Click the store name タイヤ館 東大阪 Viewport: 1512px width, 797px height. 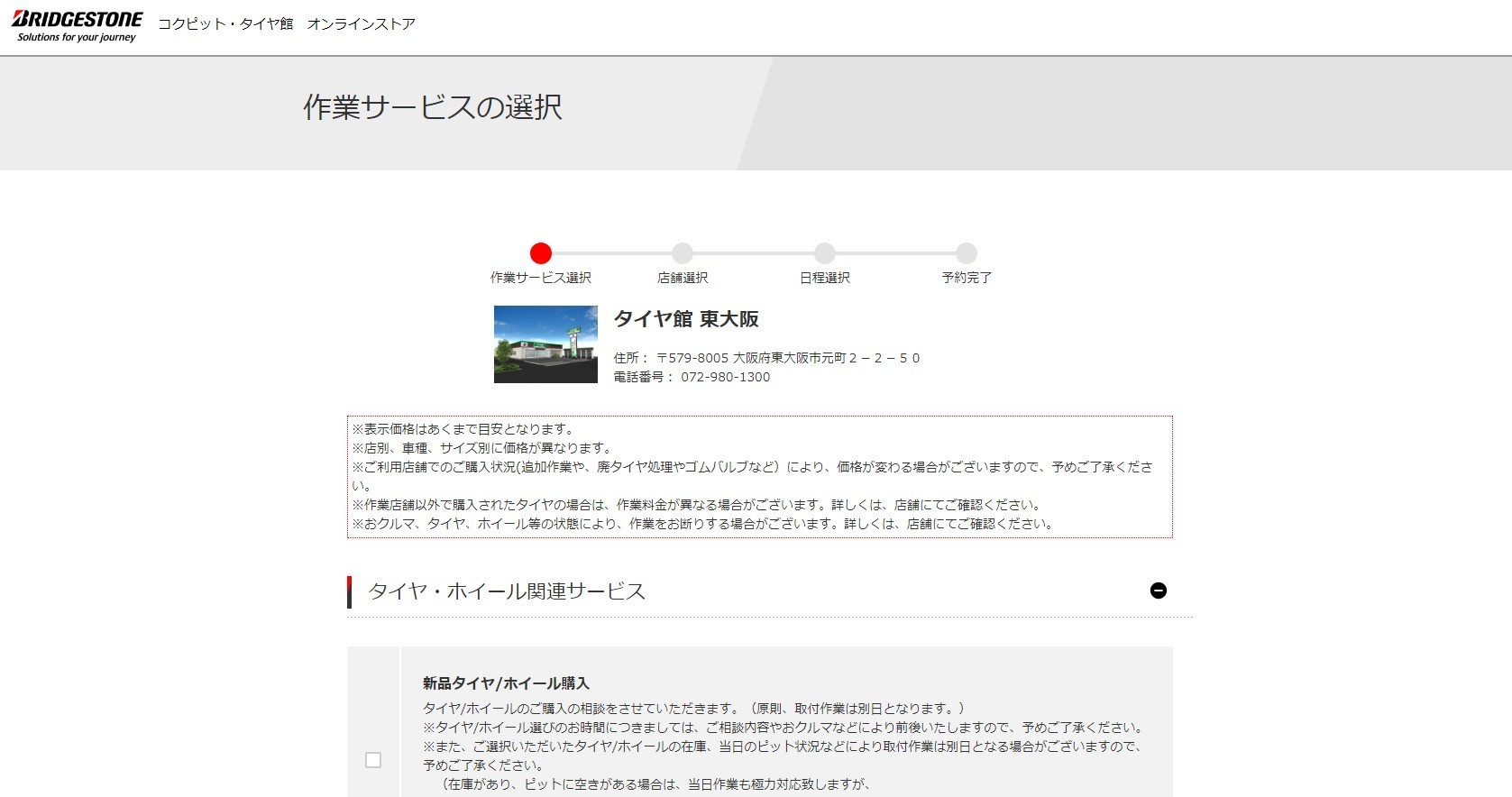coord(686,319)
